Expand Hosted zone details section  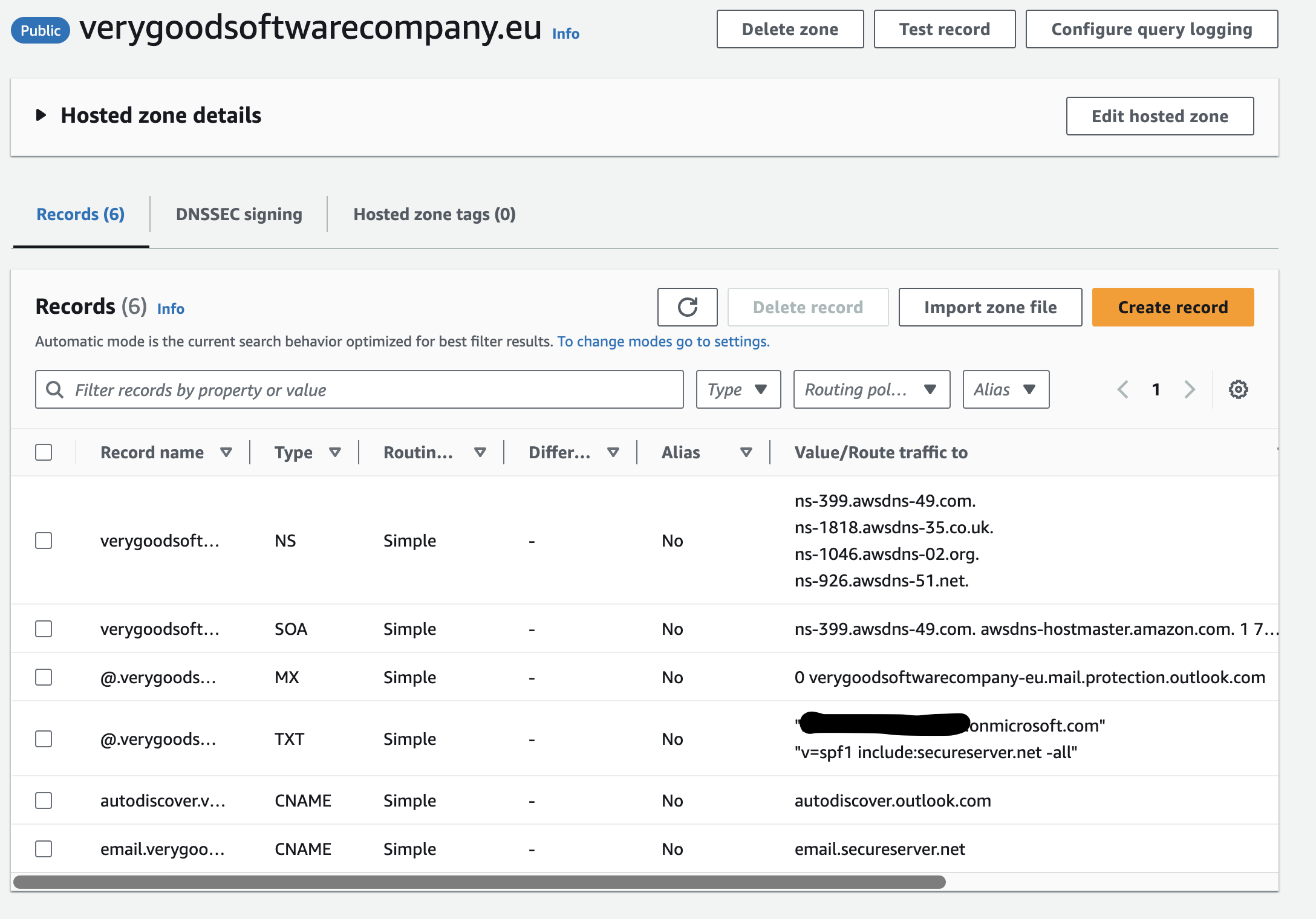[41, 115]
